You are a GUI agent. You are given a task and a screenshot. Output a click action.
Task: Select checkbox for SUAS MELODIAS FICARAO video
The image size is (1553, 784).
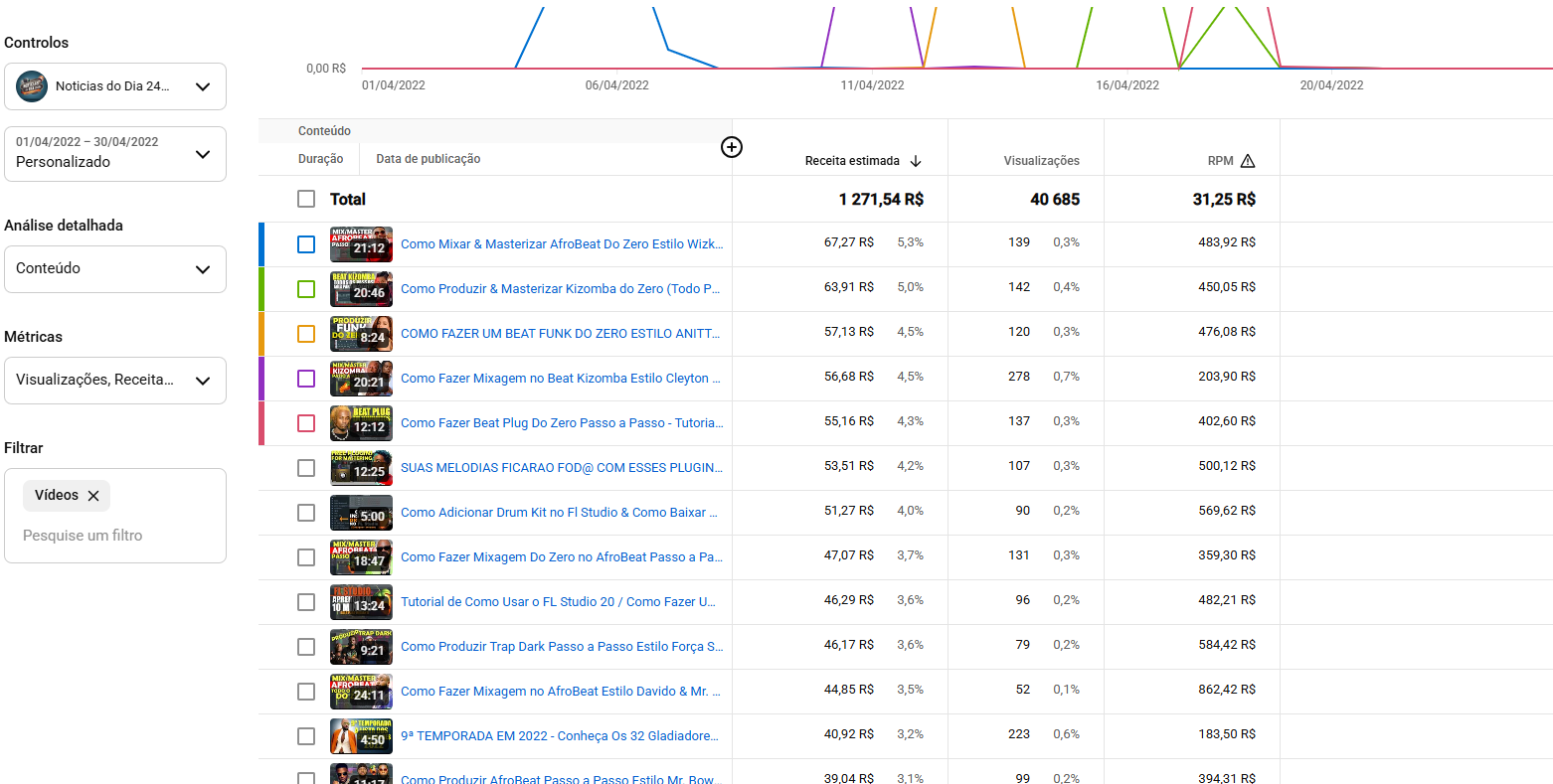pyautogui.click(x=306, y=468)
